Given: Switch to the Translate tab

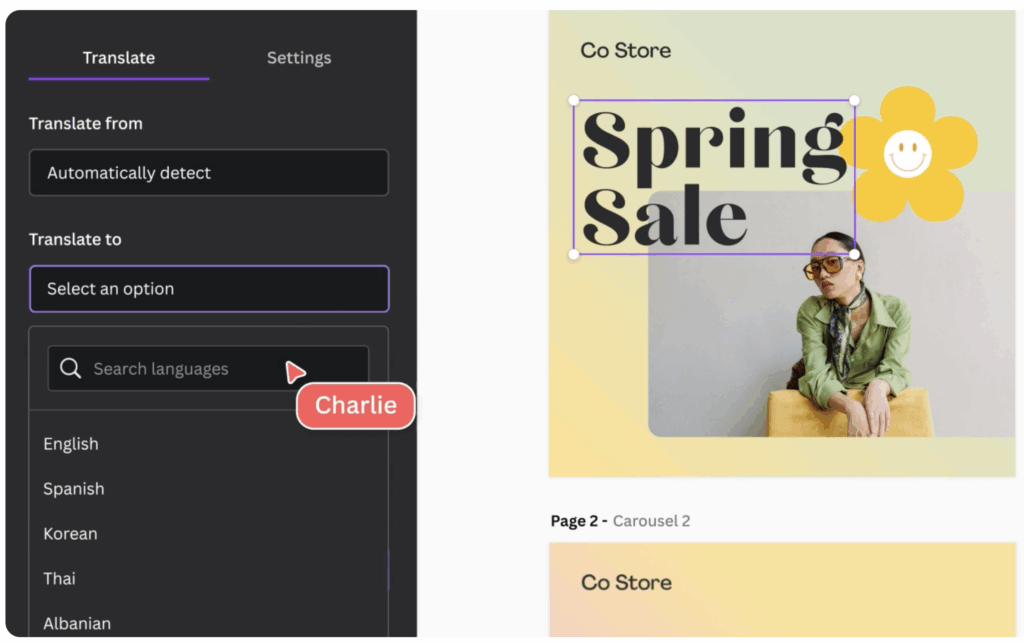Looking at the screenshot, I should pos(119,57).
